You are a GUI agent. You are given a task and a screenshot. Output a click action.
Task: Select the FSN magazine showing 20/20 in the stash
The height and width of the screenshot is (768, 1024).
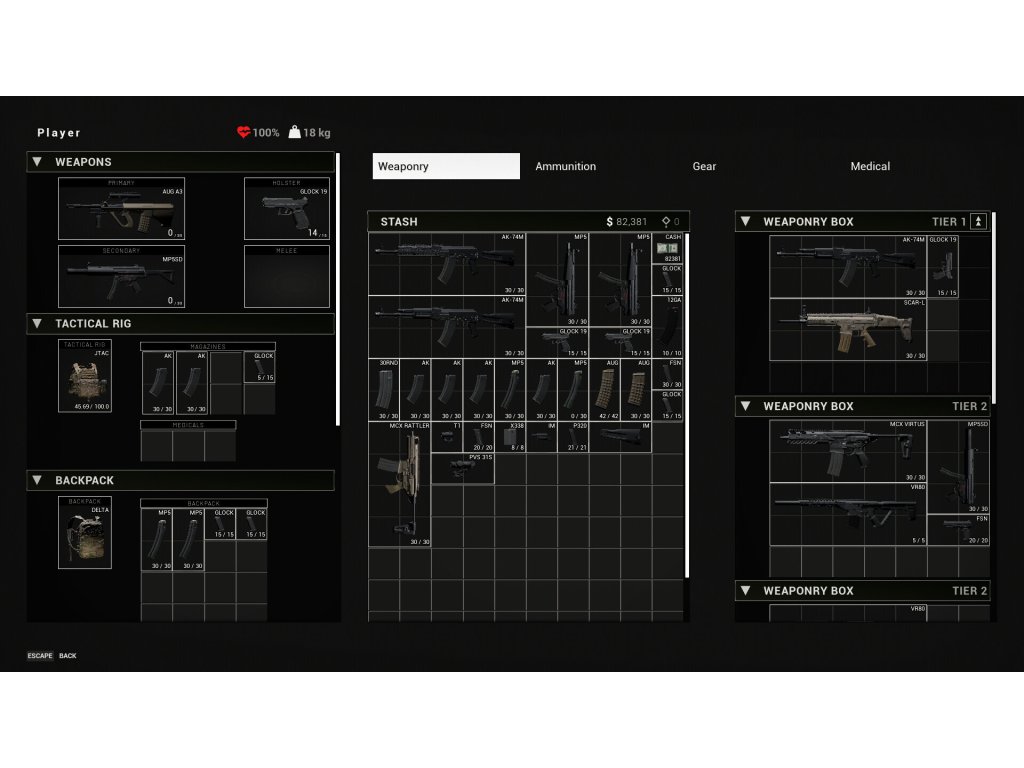click(x=479, y=436)
